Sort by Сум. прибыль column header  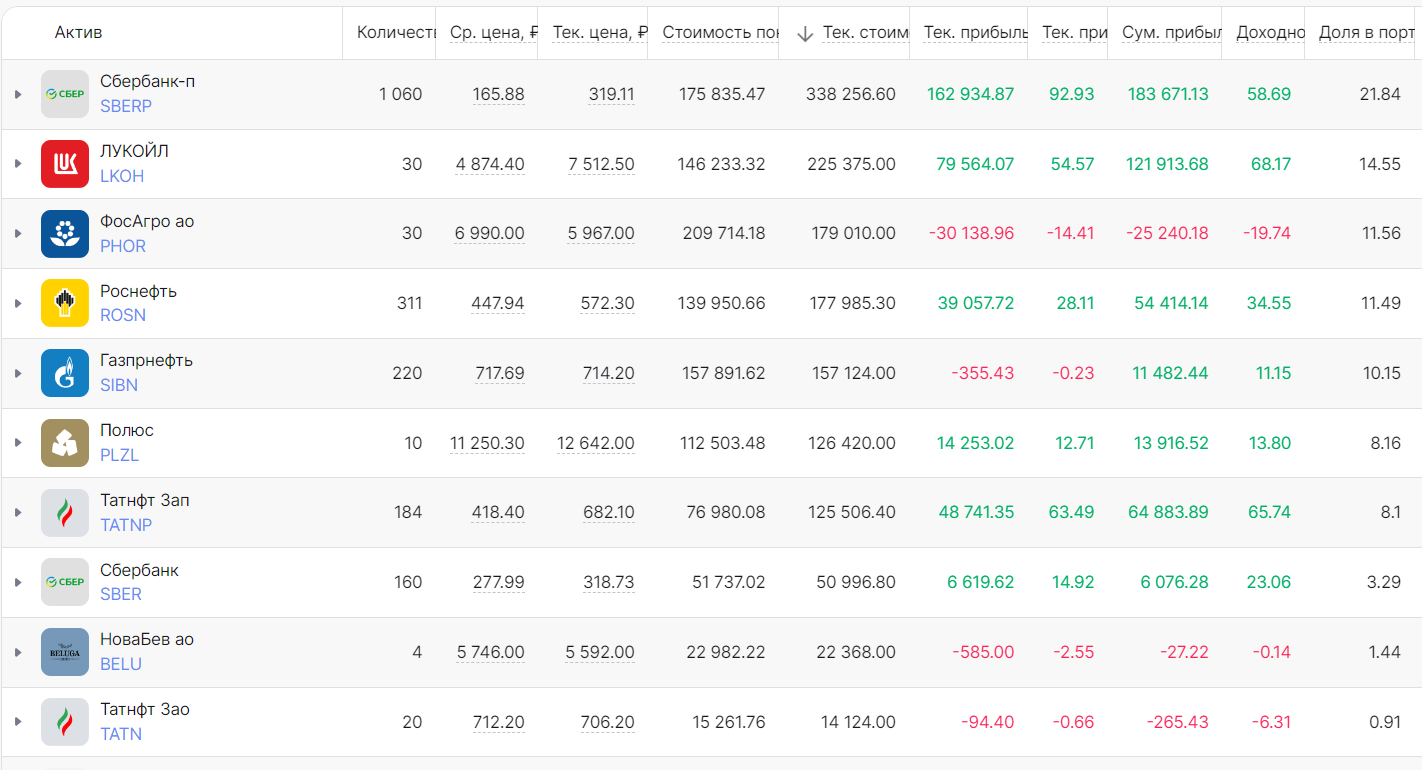coord(1172,33)
